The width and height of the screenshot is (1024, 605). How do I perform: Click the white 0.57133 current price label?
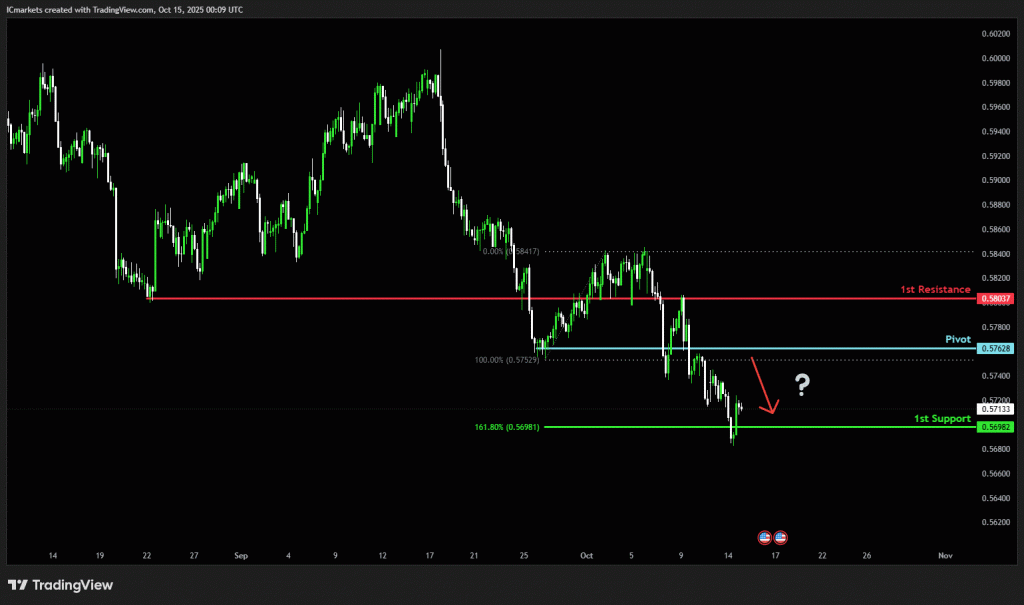995,409
